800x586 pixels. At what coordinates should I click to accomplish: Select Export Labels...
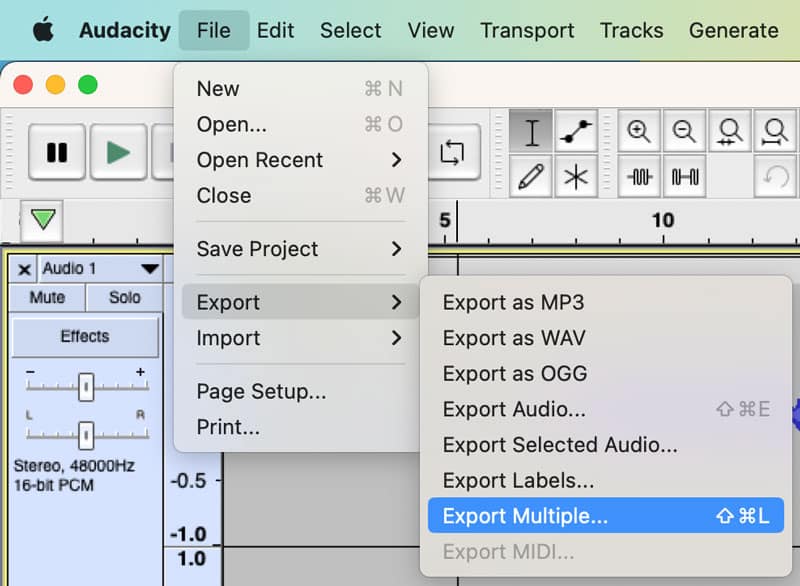tap(606, 480)
